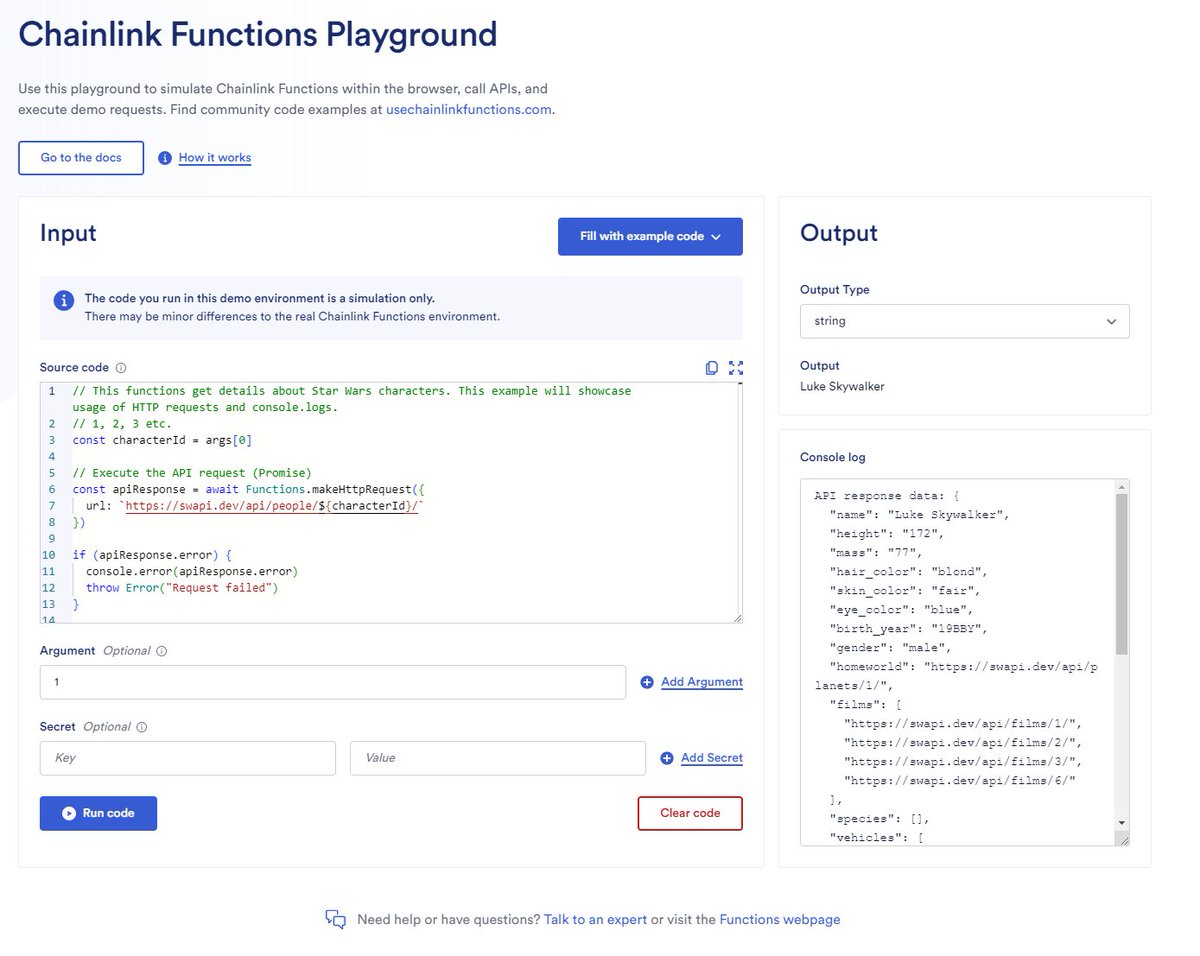This screenshot has width=1200, height=956.
Task: Click the films/6/ URL in console log
Action: (960, 780)
